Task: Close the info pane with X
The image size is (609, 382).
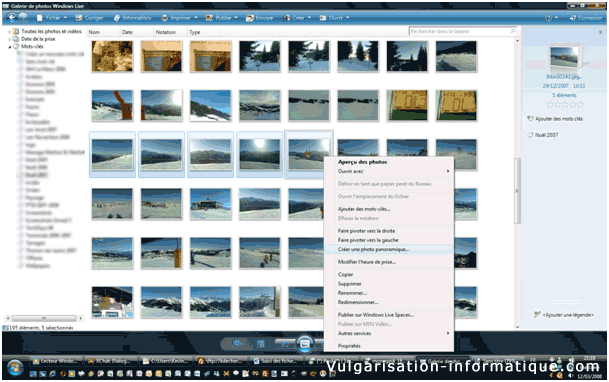Action: point(600,33)
